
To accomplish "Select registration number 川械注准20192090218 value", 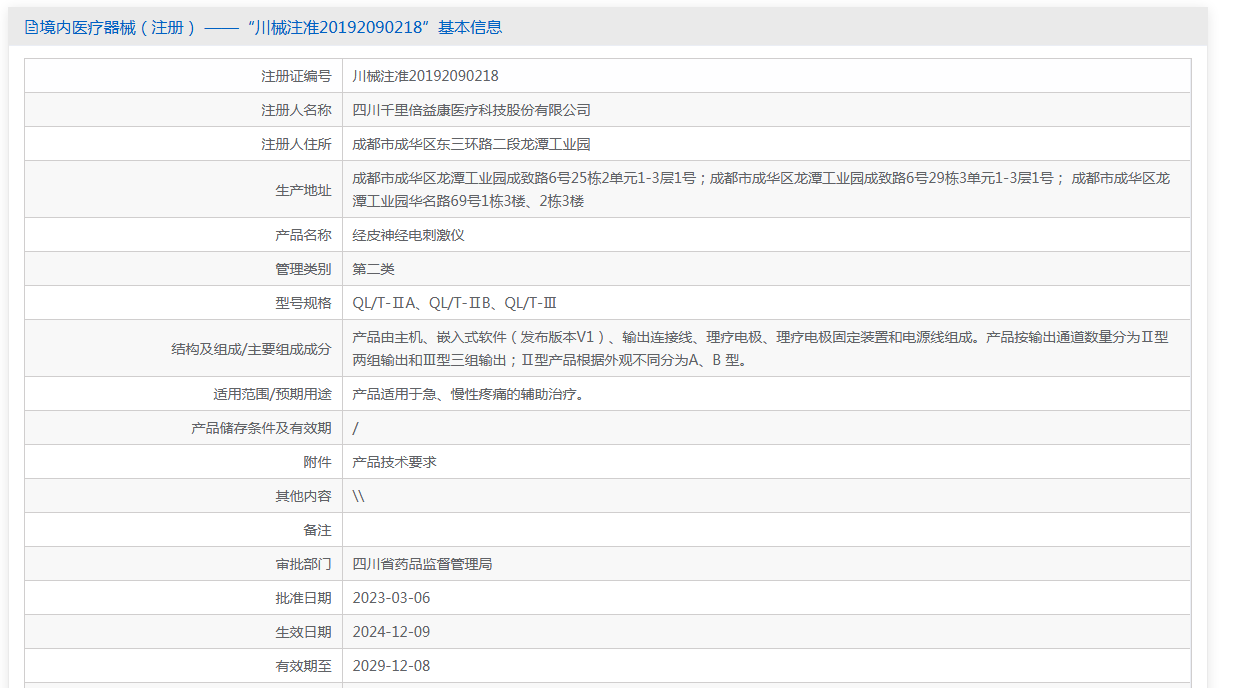I will (426, 76).
